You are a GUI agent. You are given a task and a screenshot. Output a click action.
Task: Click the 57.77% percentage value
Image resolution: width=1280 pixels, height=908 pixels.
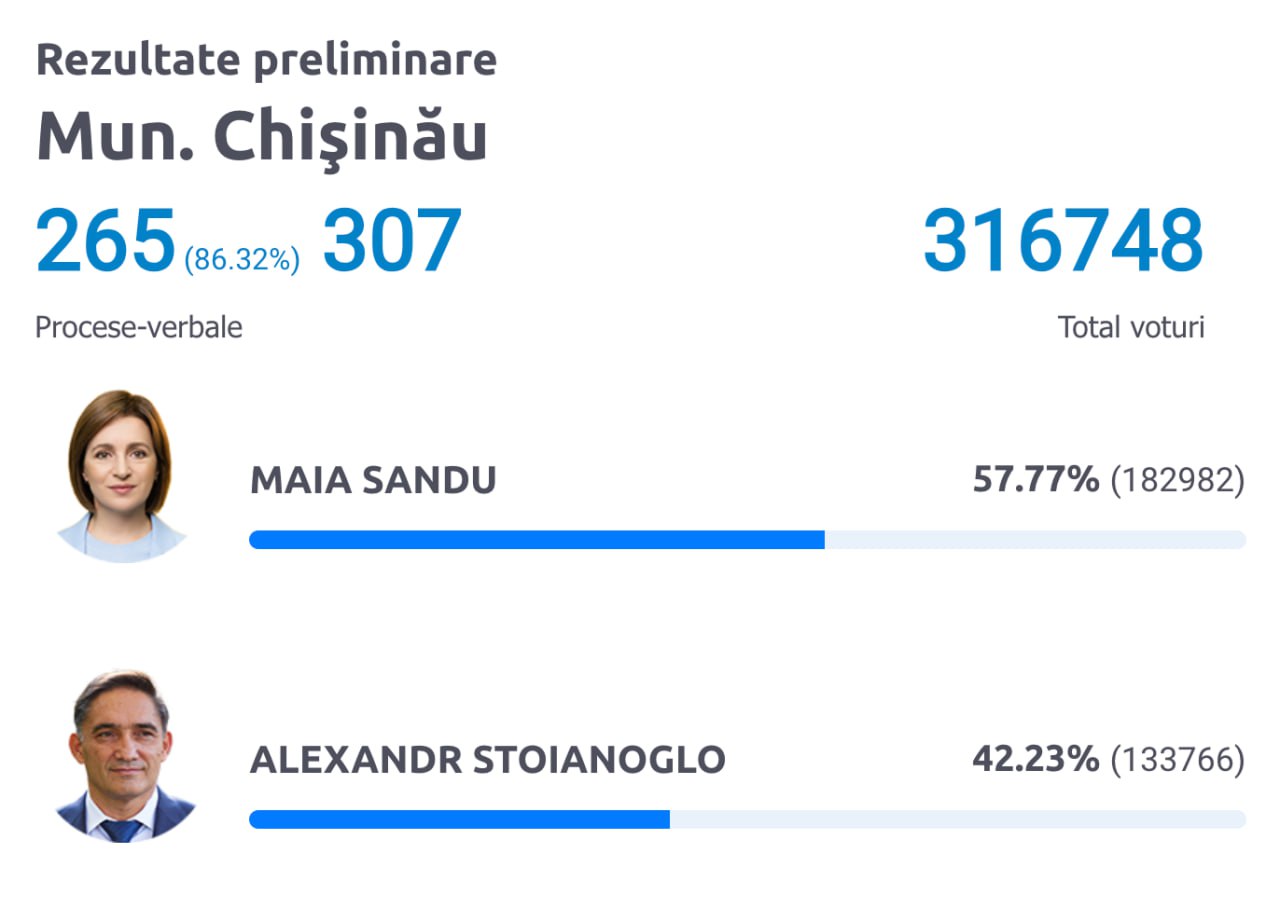pos(1036,481)
